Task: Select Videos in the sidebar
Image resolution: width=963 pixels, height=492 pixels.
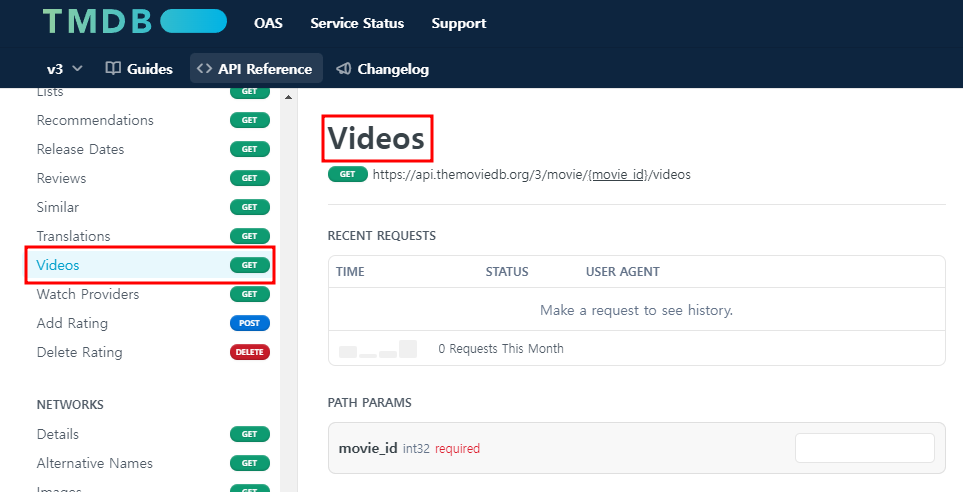Action: coord(150,265)
